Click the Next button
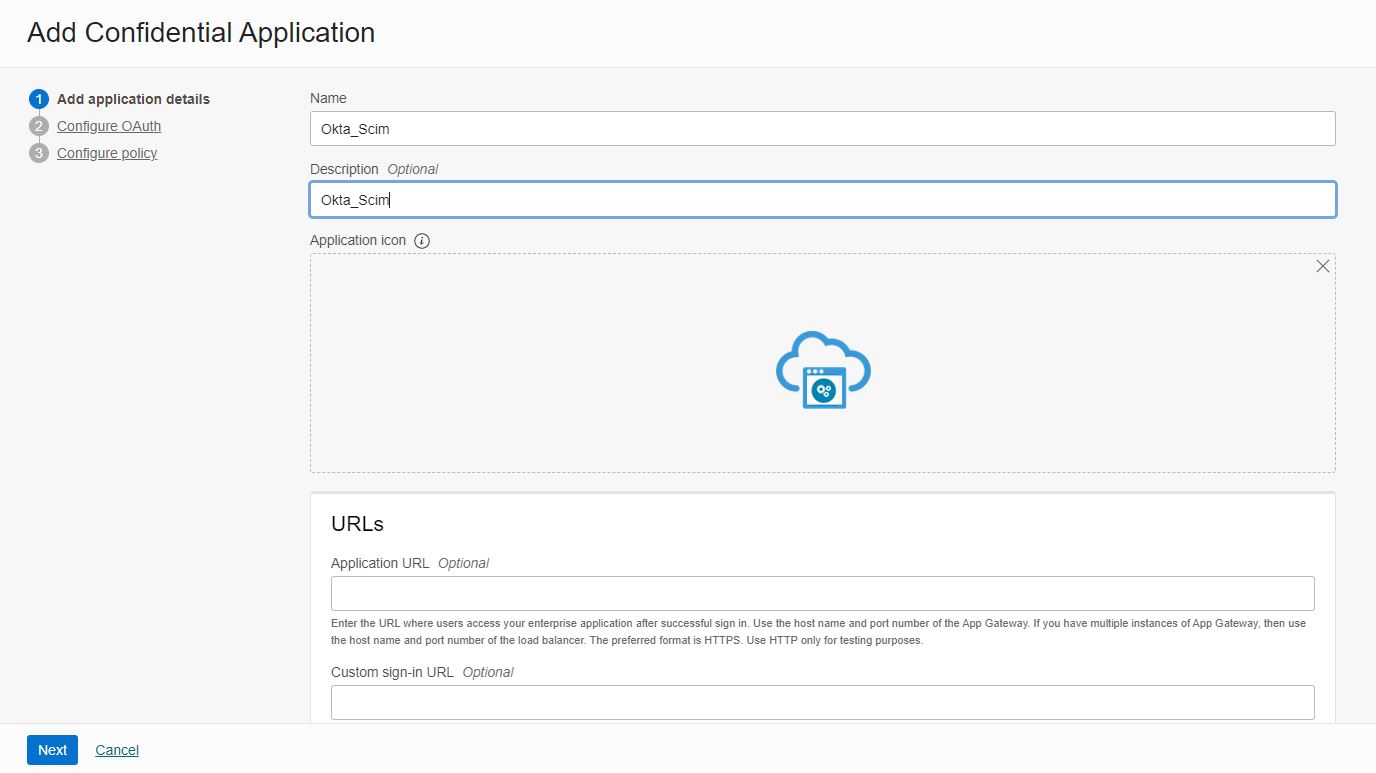Viewport: 1376px width, 773px height. pos(52,750)
